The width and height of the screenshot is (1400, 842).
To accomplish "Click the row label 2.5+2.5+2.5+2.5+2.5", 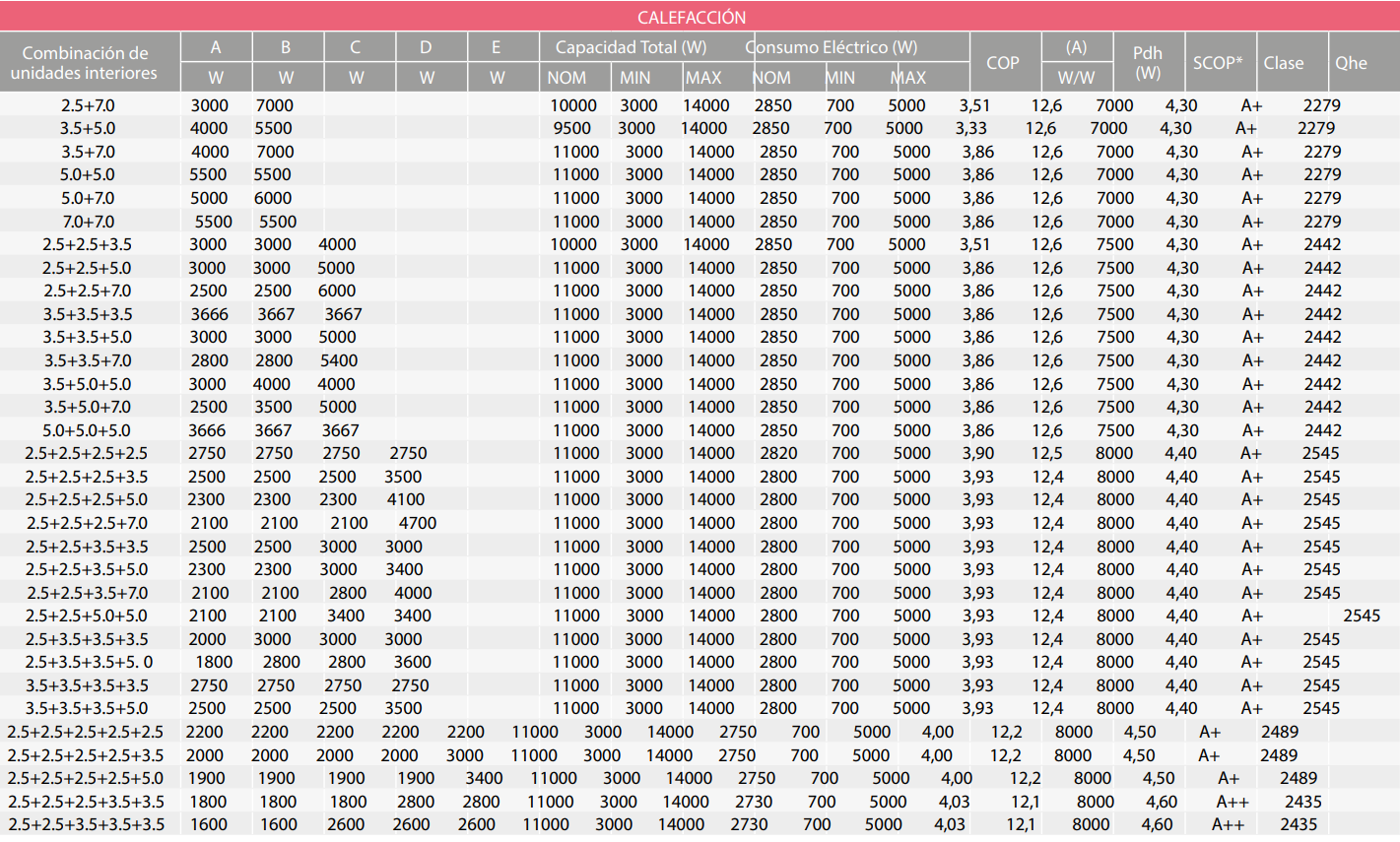I will 86,732.
